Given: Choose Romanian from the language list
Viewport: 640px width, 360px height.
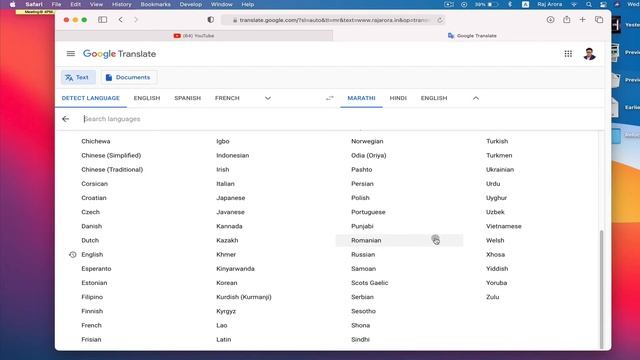Looking at the screenshot, I should tap(366, 240).
